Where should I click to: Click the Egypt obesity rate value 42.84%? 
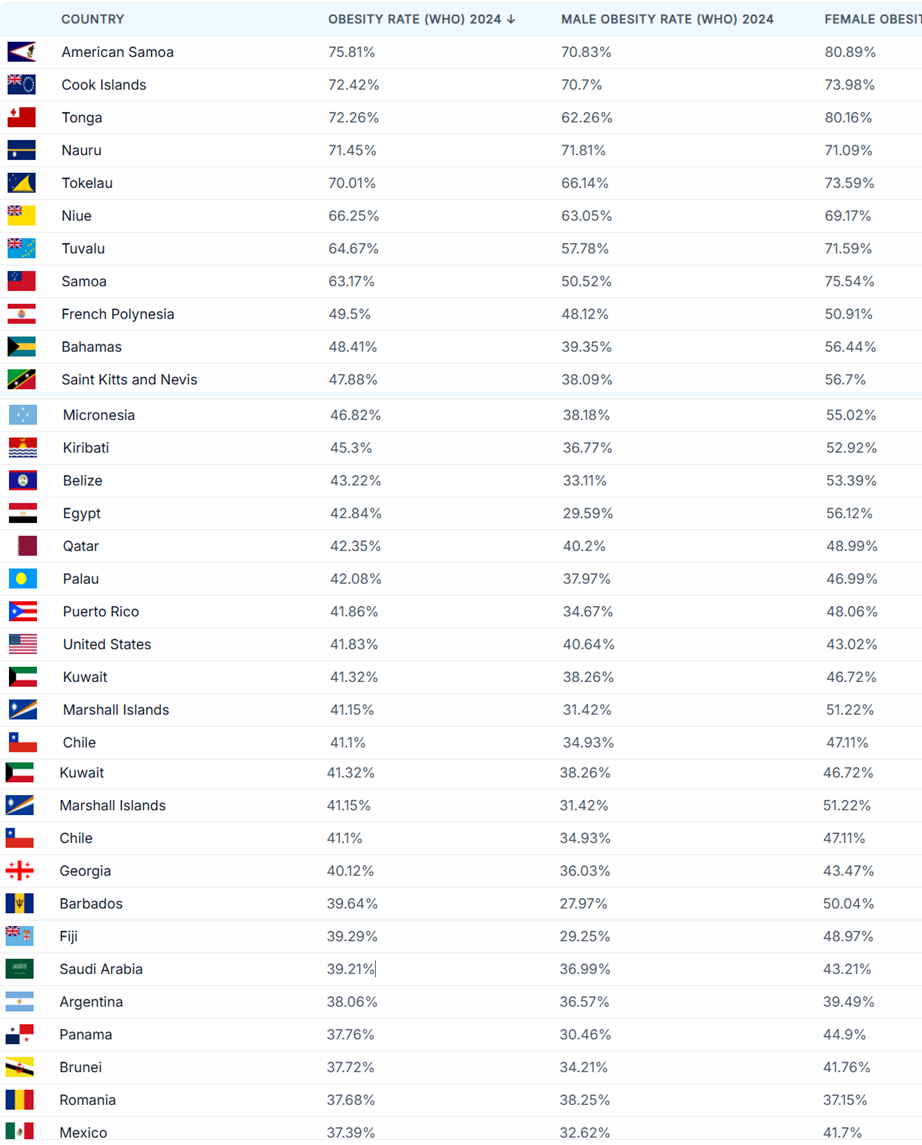(x=356, y=513)
